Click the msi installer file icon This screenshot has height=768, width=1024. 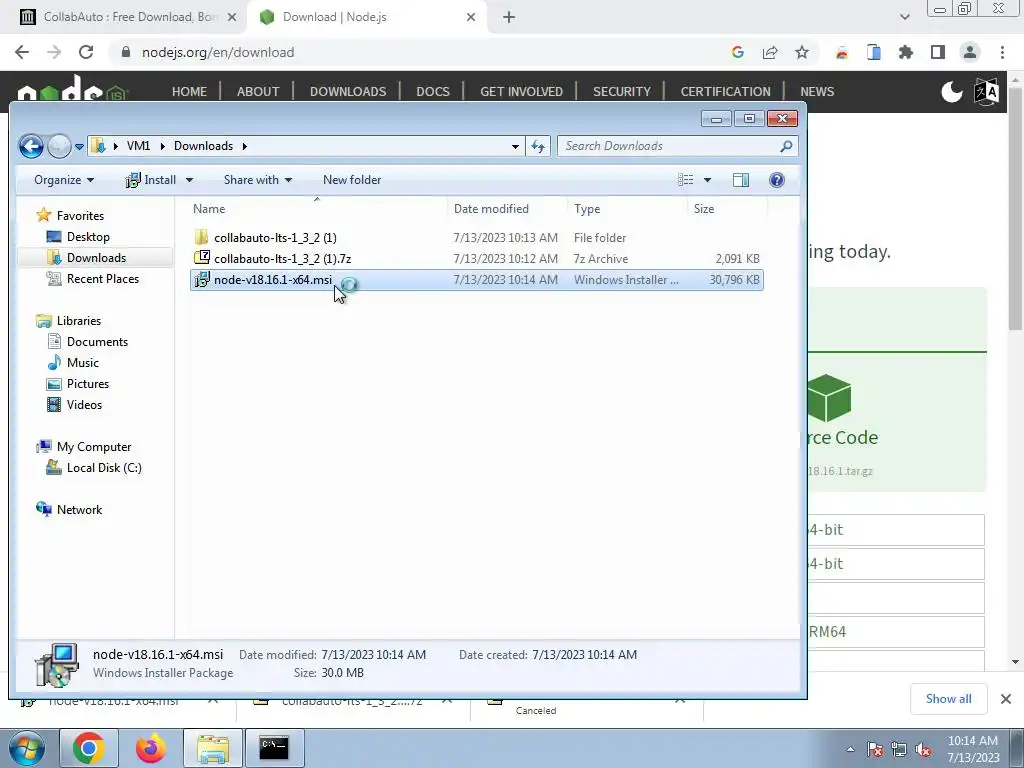point(202,280)
